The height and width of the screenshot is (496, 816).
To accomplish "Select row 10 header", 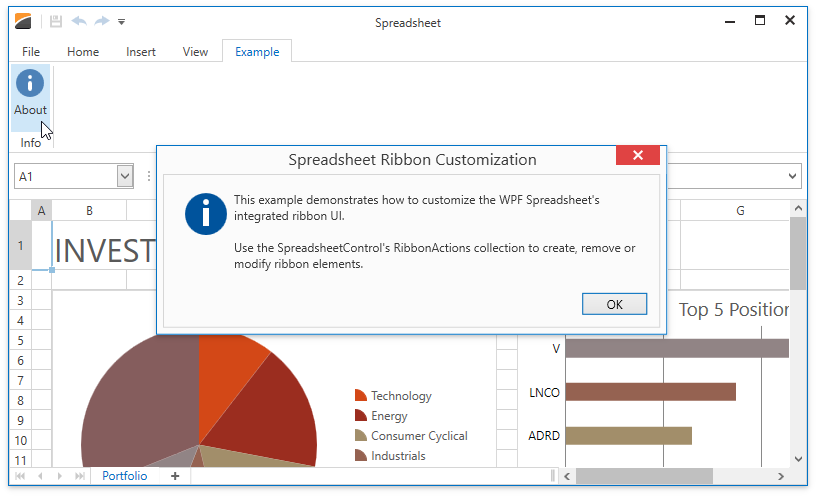I will (x=20, y=440).
